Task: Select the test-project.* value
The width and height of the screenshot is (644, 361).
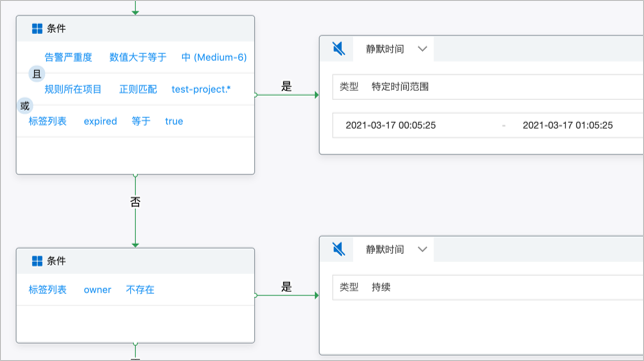Action: pyautogui.click(x=201, y=89)
